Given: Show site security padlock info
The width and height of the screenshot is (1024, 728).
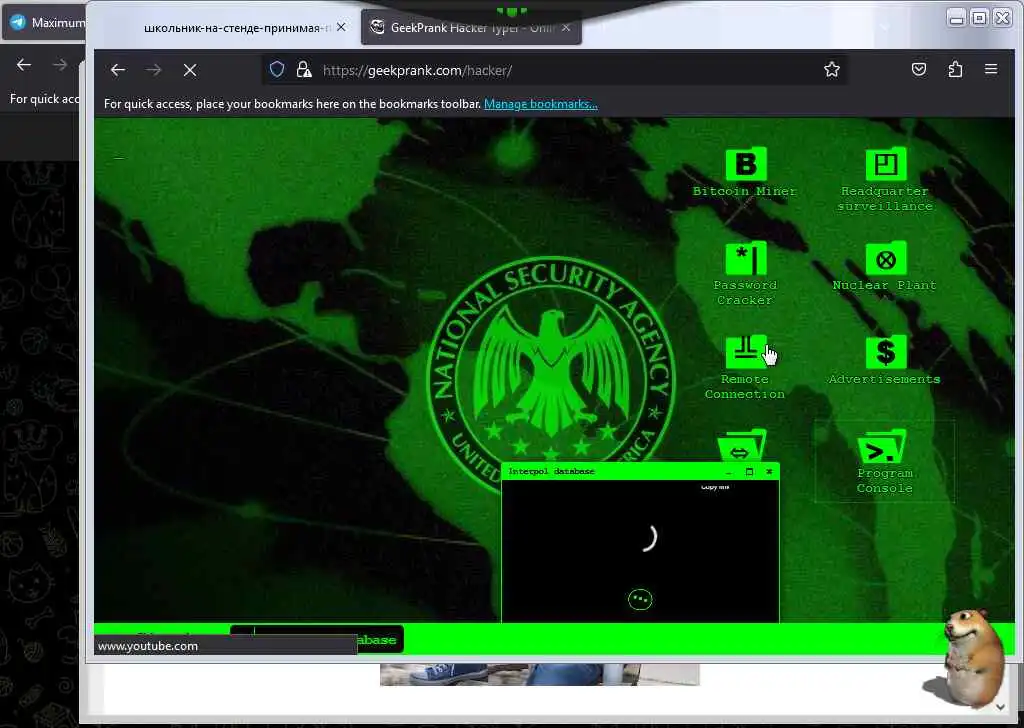Looking at the screenshot, I should tap(304, 69).
